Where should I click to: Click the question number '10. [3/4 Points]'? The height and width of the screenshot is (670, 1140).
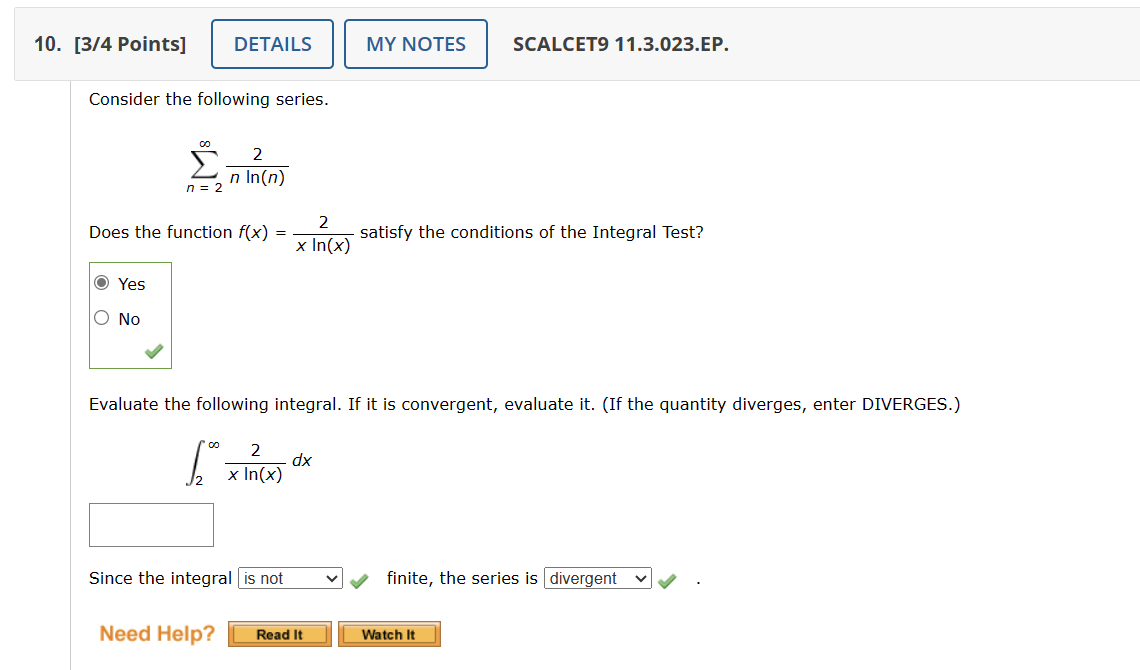[x=109, y=43]
